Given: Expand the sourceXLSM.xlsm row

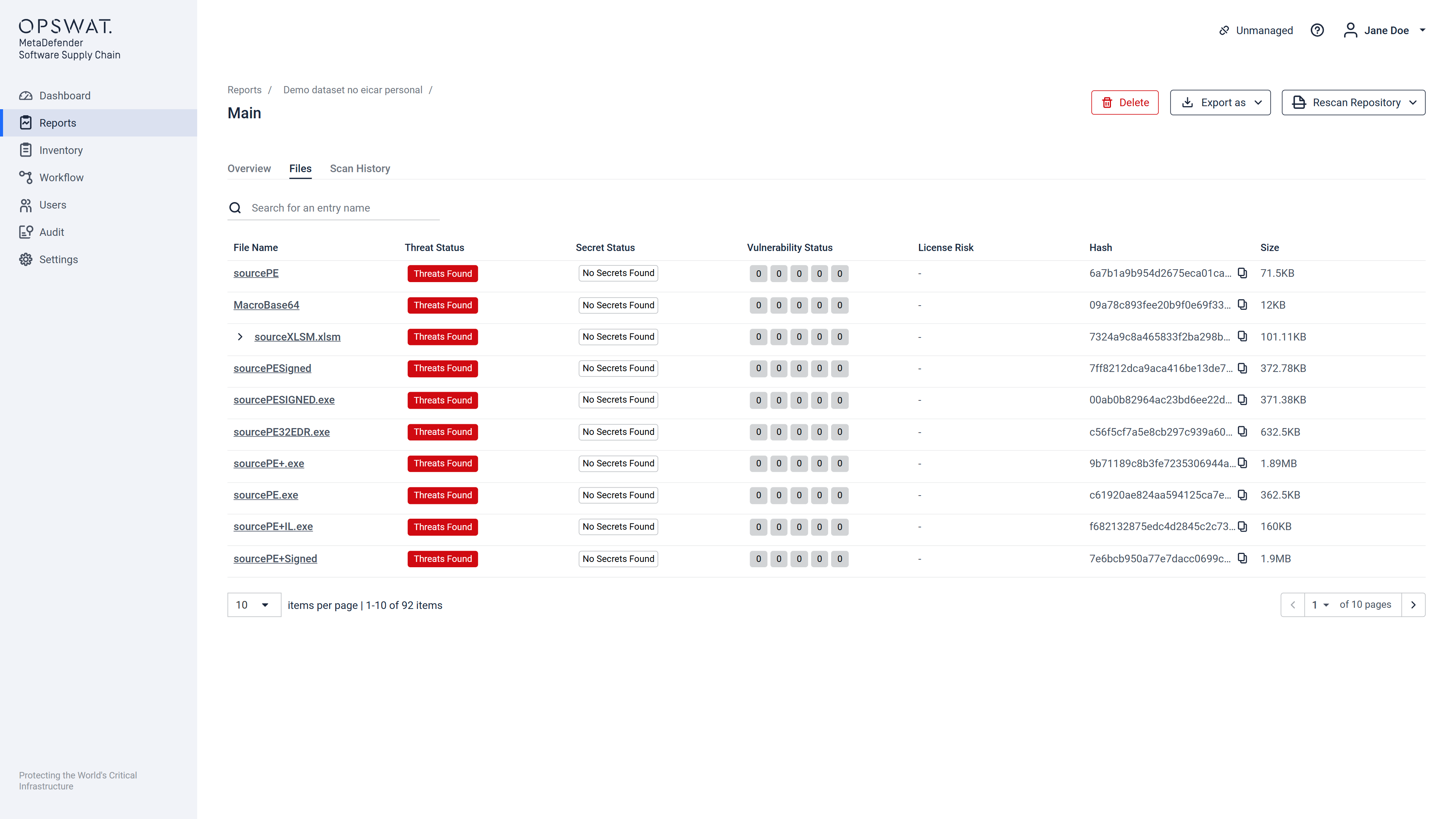Looking at the screenshot, I should click(x=240, y=337).
